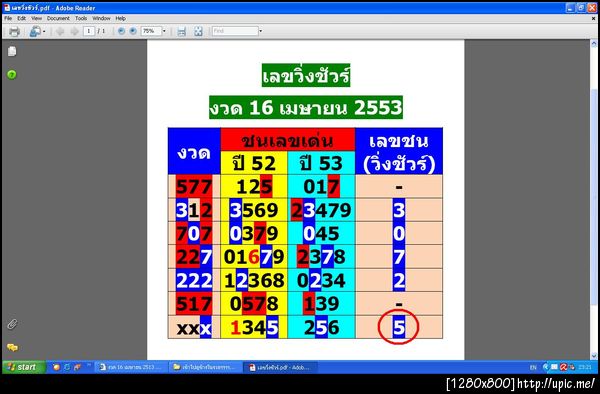Click the cell containing 517
600x394 pixels.
194,304
